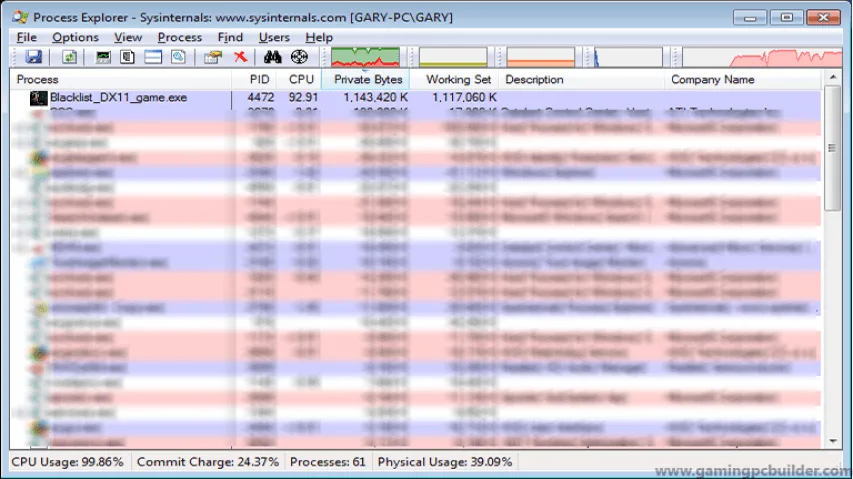Click the DLL/handle view toolbar icon

178,57
